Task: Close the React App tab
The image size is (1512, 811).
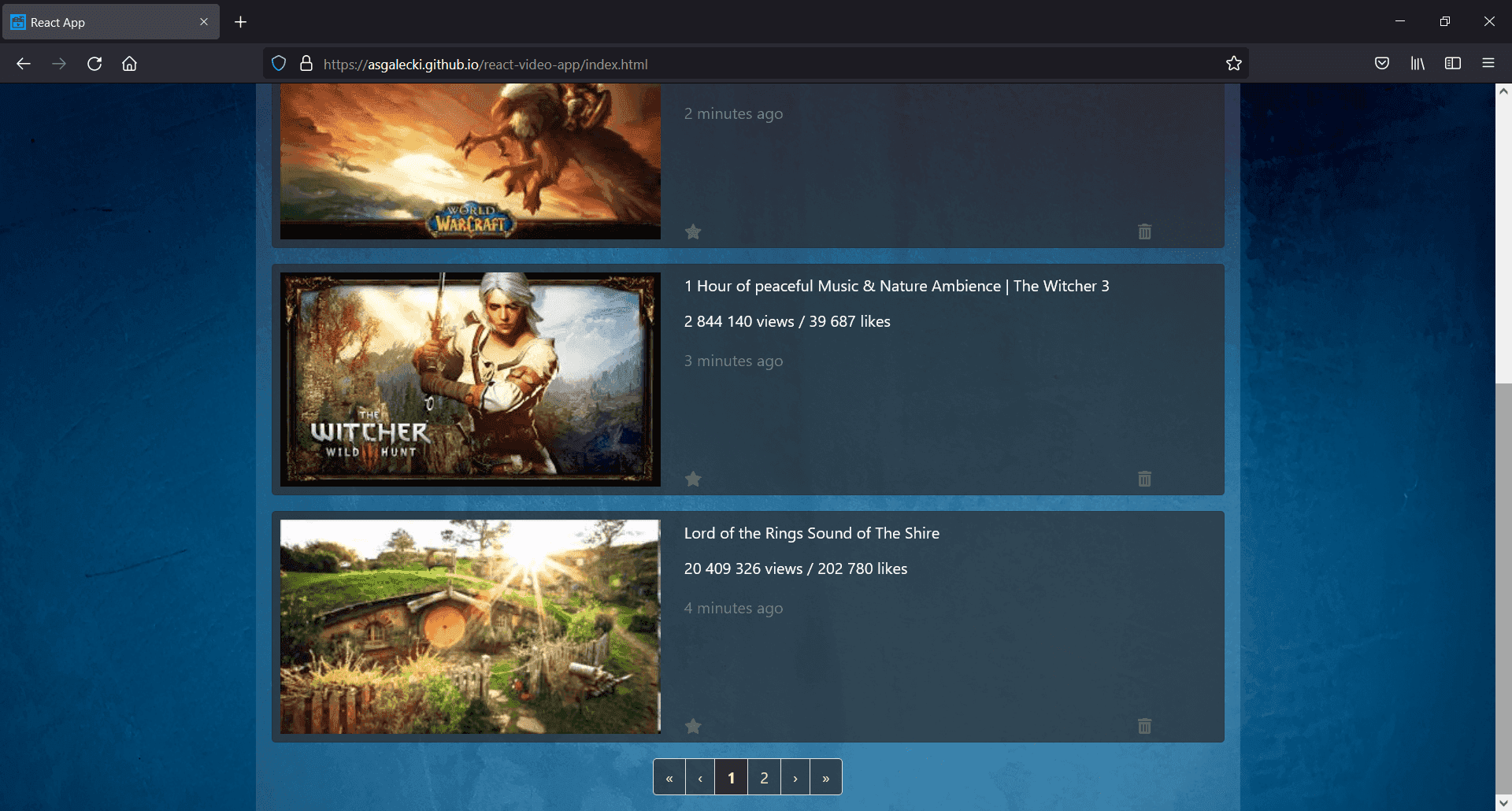Action: point(204,22)
